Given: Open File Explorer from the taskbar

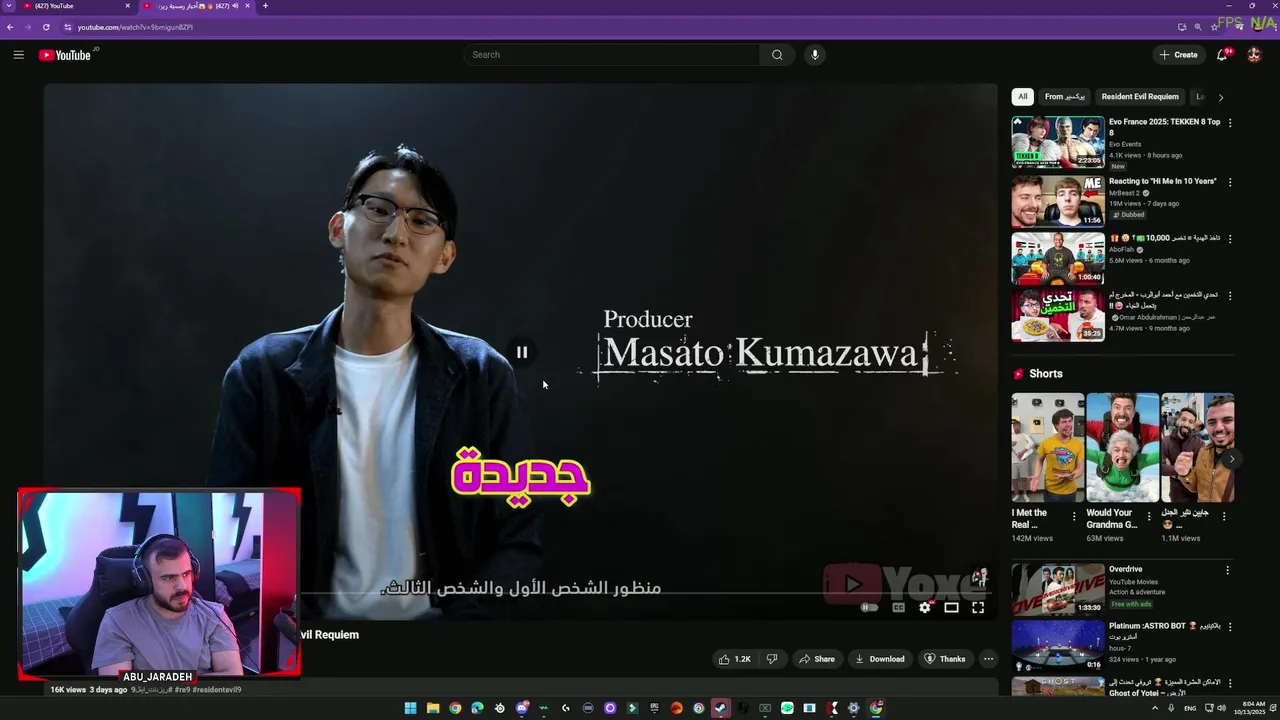Looking at the screenshot, I should point(433,708).
